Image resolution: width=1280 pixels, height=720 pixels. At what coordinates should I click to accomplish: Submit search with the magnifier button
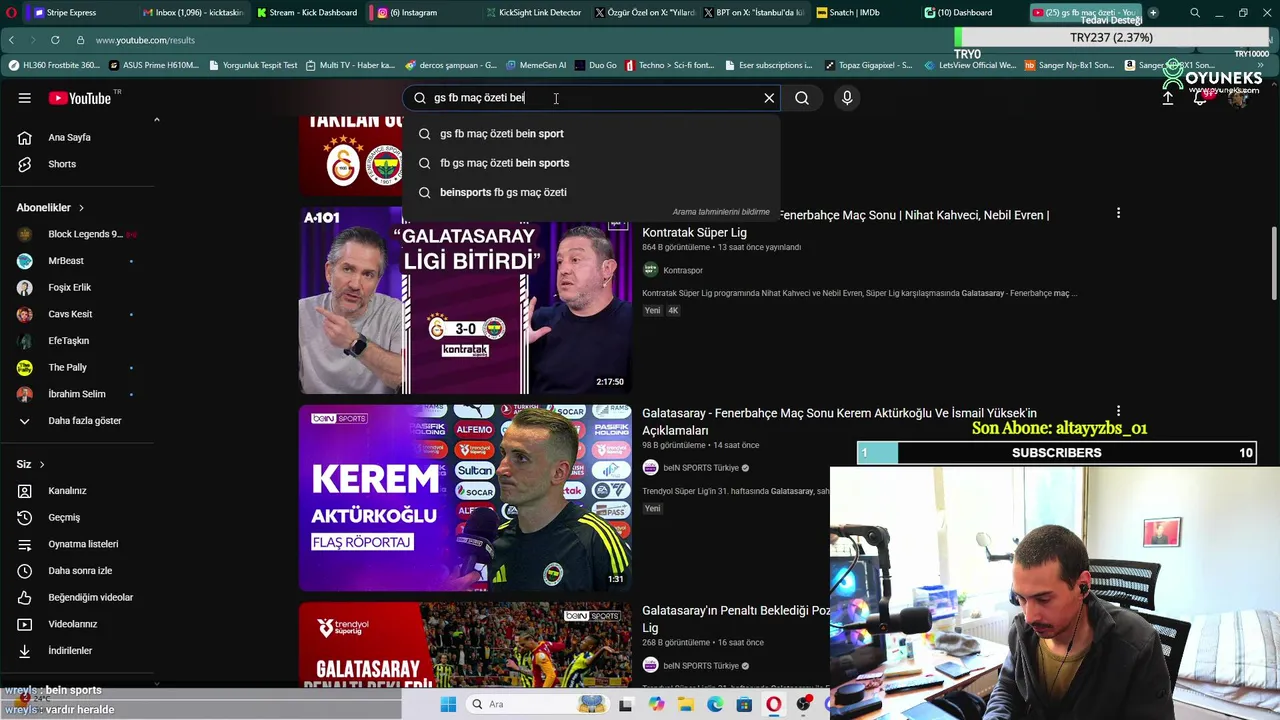click(x=802, y=98)
